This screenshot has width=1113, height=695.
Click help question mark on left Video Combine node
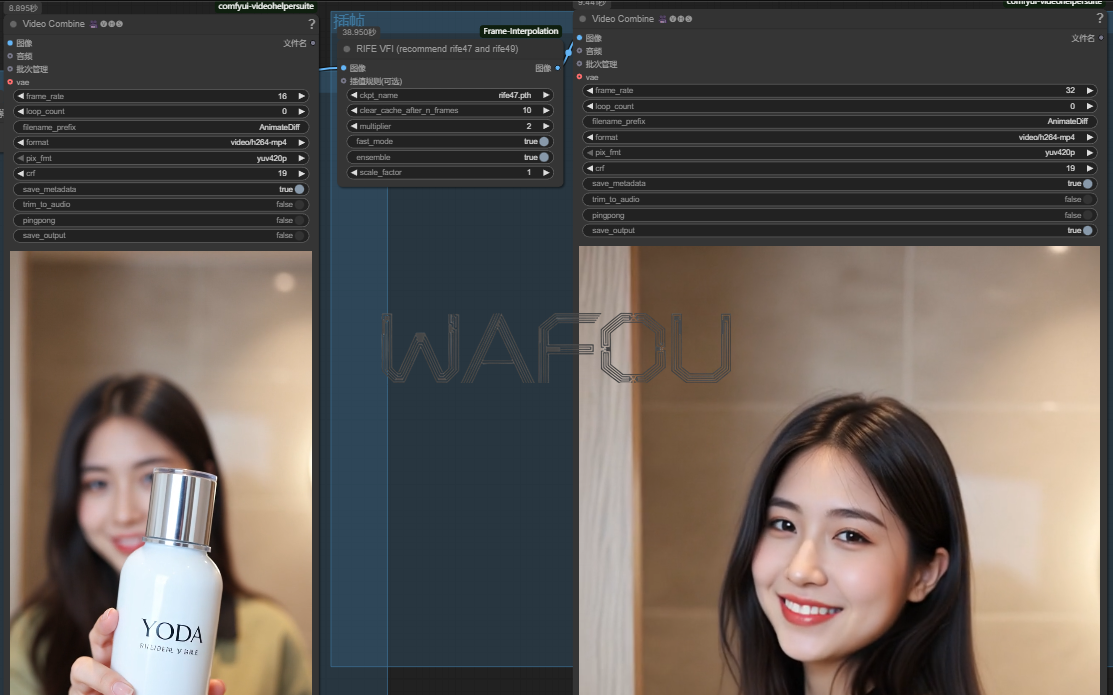(x=311, y=24)
